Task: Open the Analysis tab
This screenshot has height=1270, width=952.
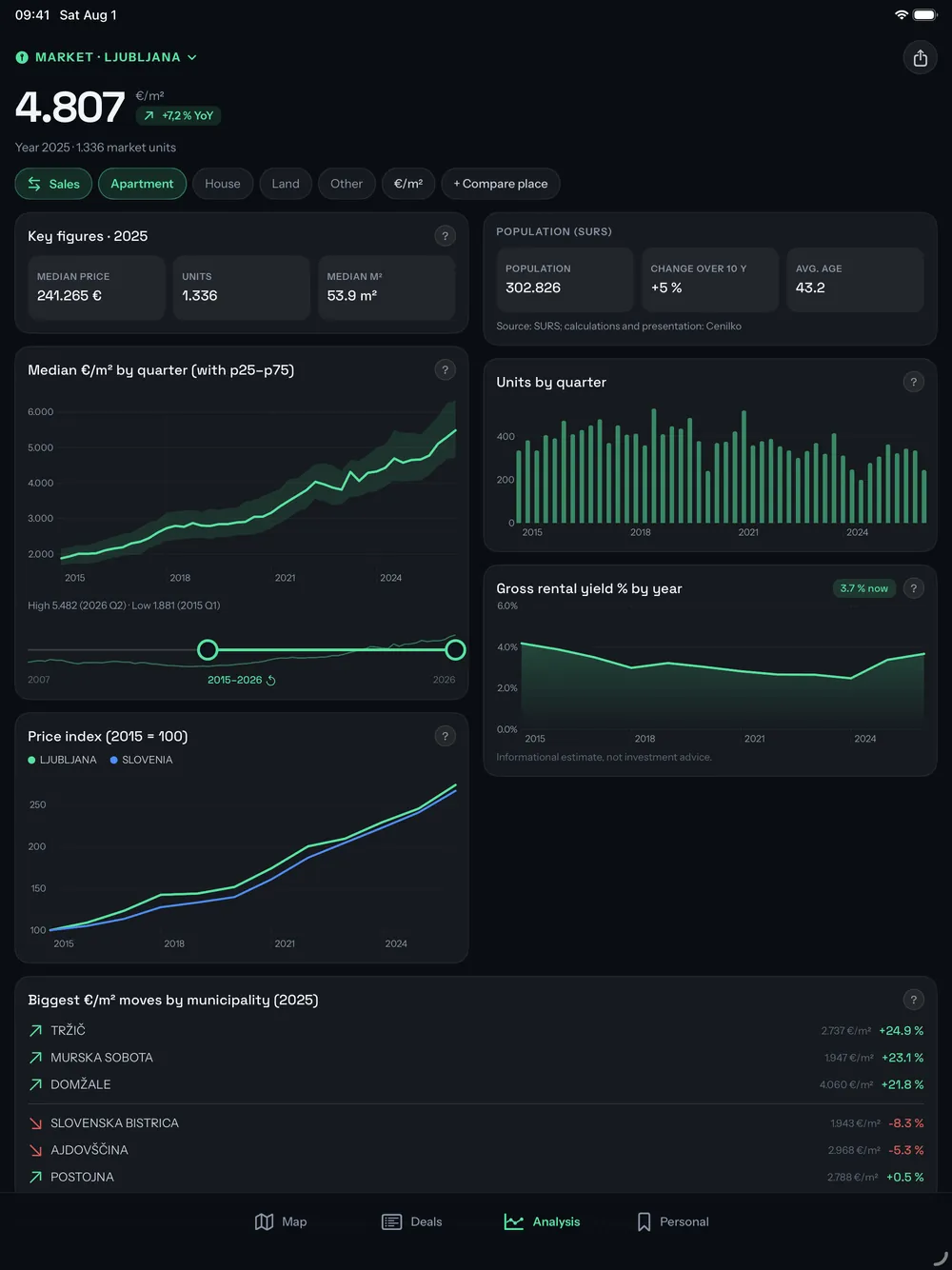Action: (542, 1221)
